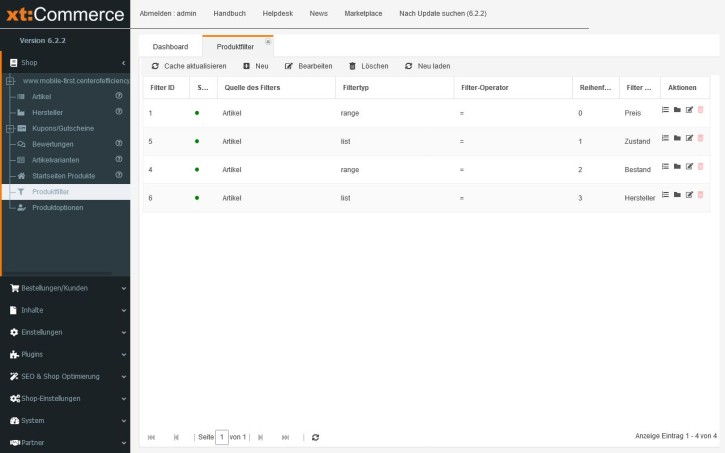Image resolution: width=725 pixels, height=453 pixels.
Task: Open help icon next to Startseiten Produkte
Action: pyautogui.click(x=119, y=175)
